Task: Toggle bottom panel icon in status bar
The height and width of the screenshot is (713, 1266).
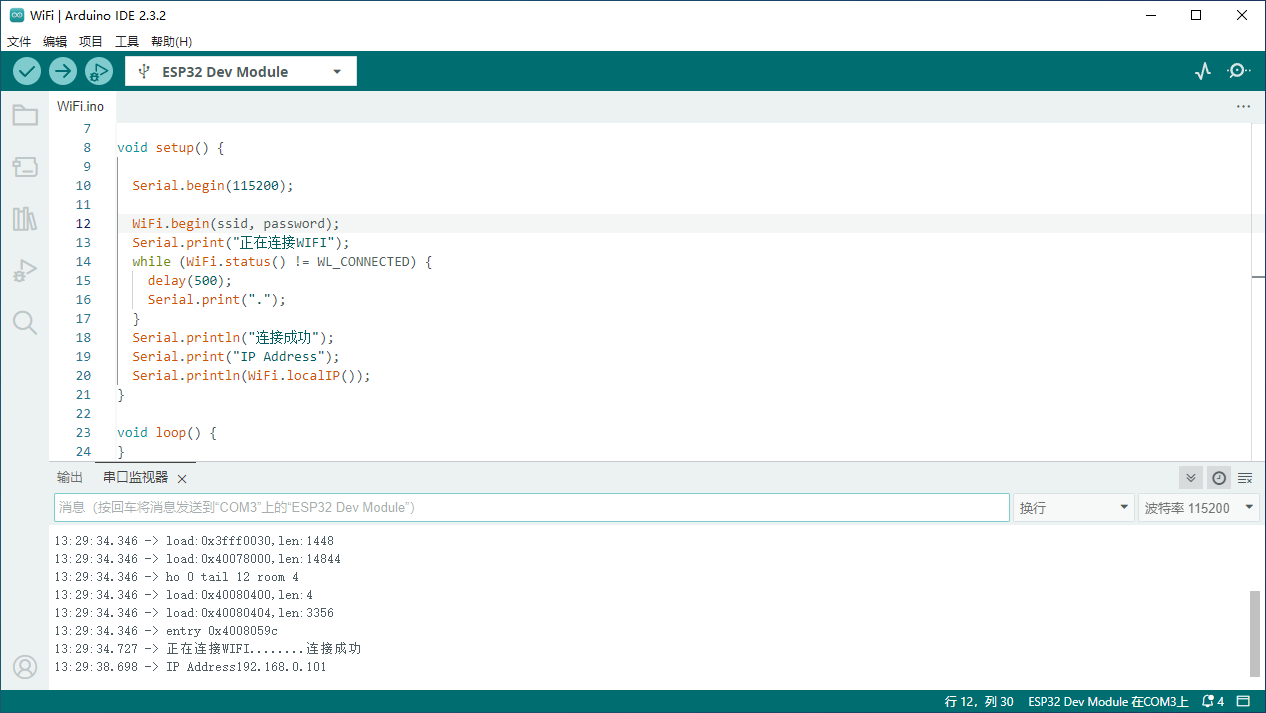Action: (x=1244, y=701)
